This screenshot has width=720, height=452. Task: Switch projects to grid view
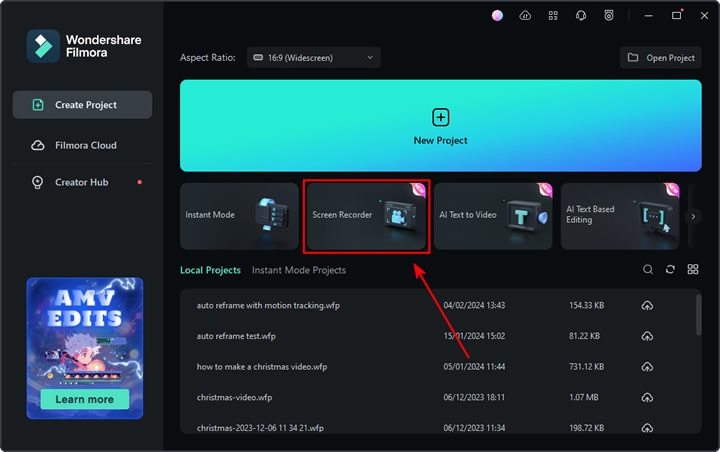click(x=692, y=269)
